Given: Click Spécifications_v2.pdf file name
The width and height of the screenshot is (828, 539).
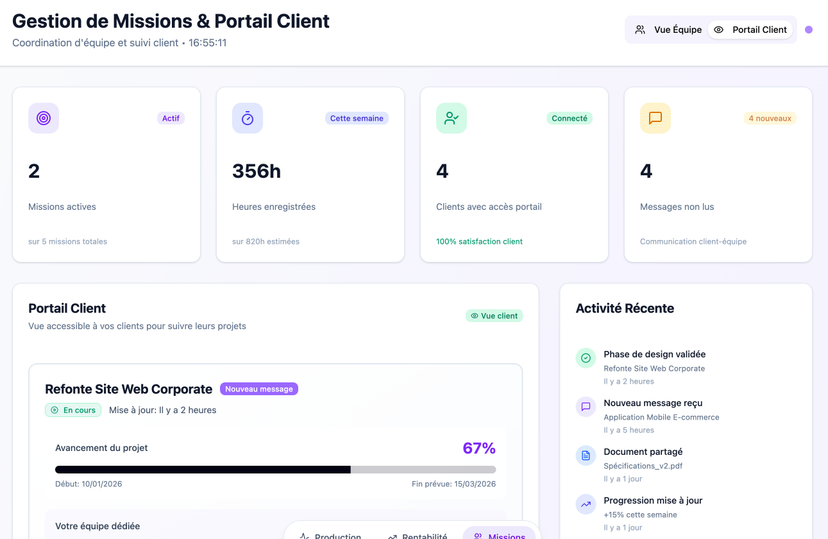Looking at the screenshot, I should click(643, 466).
